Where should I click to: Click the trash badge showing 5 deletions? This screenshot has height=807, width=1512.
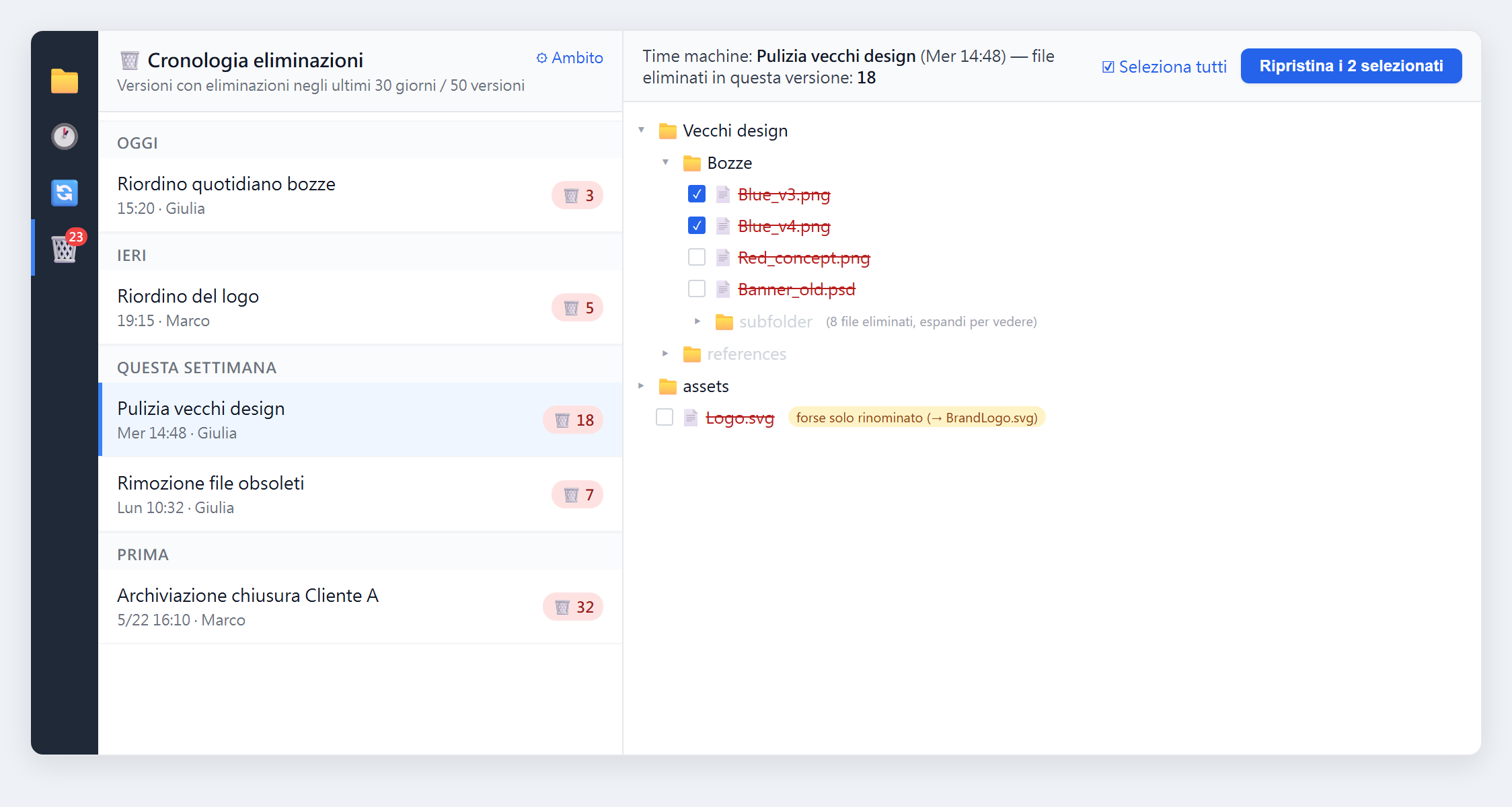pos(578,308)
